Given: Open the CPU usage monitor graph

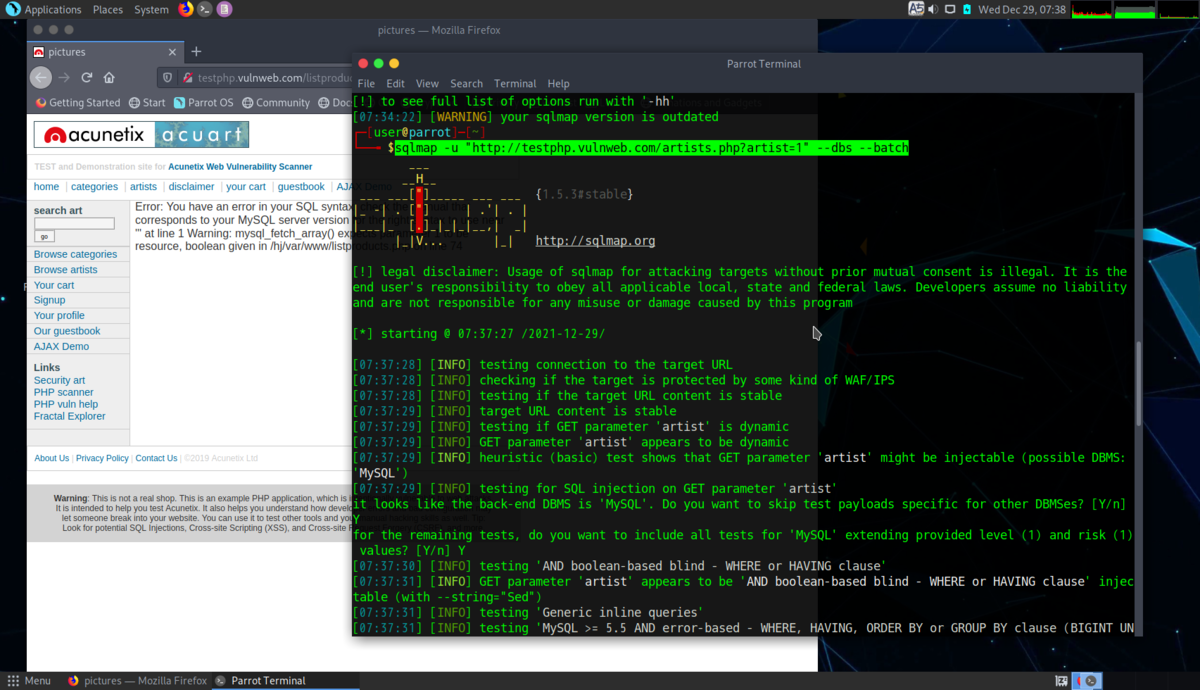Looking at the screenshot, I should click(x=1090, y=10).
